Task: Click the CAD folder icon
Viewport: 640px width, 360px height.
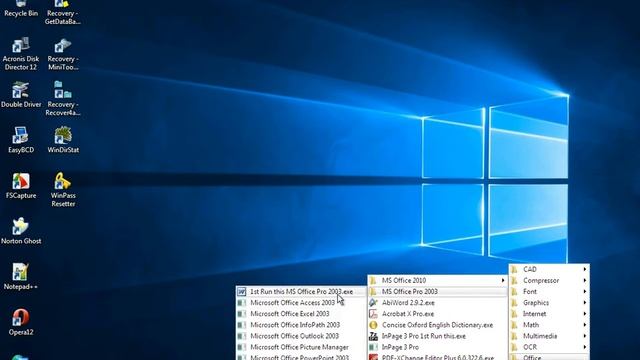Action: click(514, 269)
